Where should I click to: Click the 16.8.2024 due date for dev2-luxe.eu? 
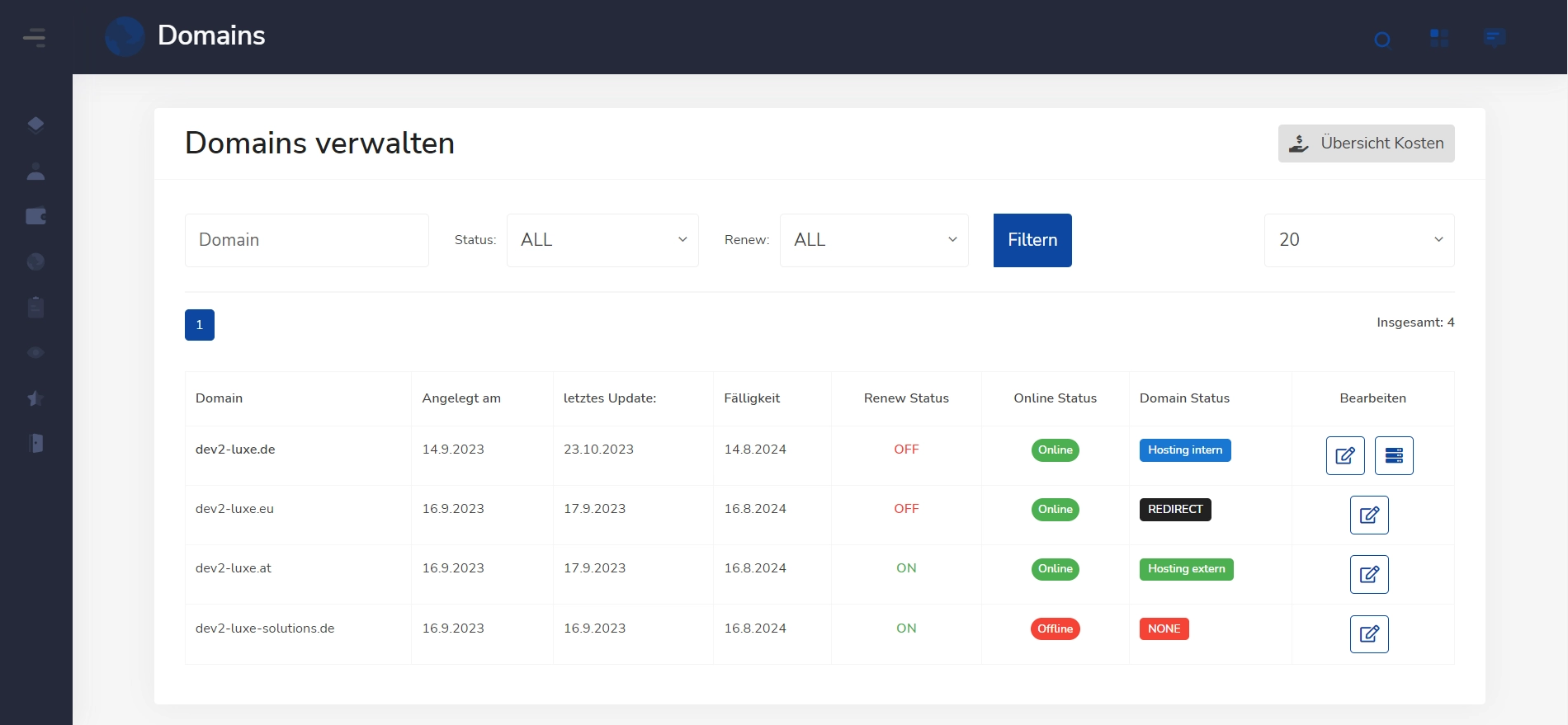pos(755,509)
